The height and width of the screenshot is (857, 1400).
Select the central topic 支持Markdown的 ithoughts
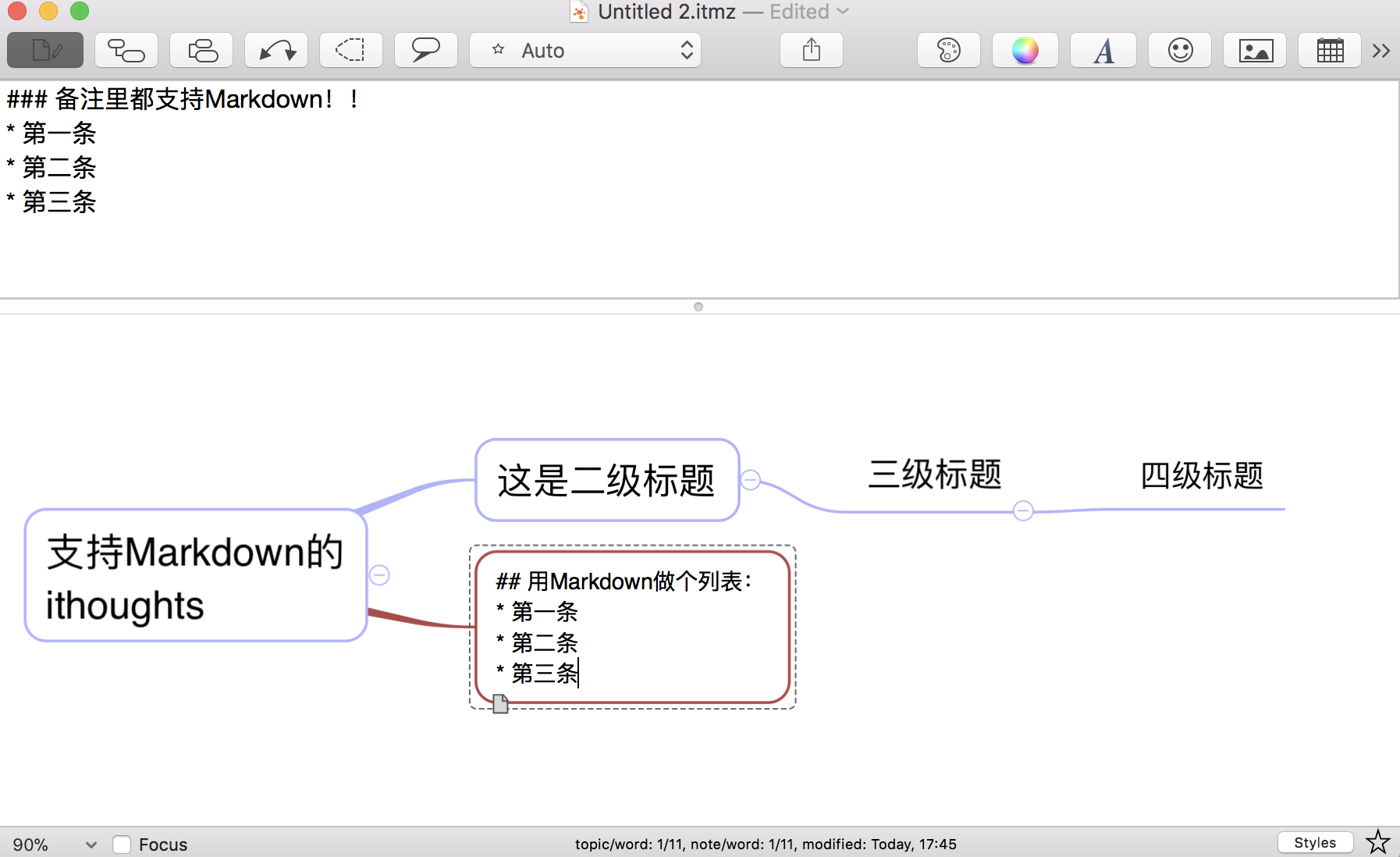[196, 576]
